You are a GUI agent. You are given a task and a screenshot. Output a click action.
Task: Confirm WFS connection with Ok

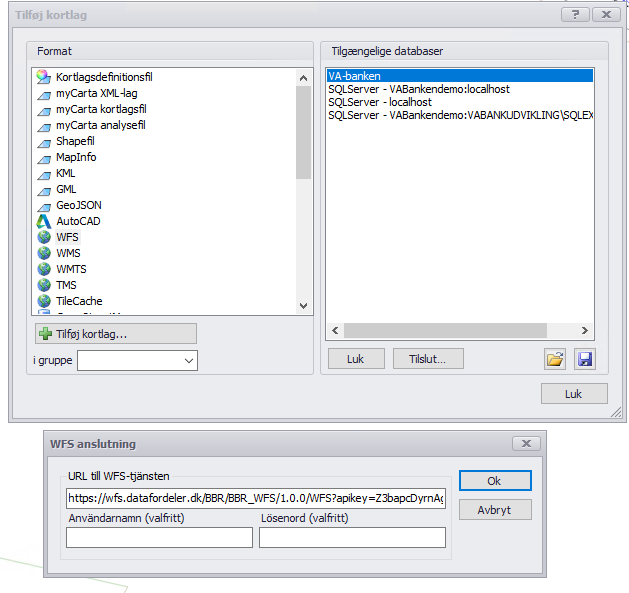(494, 481)
